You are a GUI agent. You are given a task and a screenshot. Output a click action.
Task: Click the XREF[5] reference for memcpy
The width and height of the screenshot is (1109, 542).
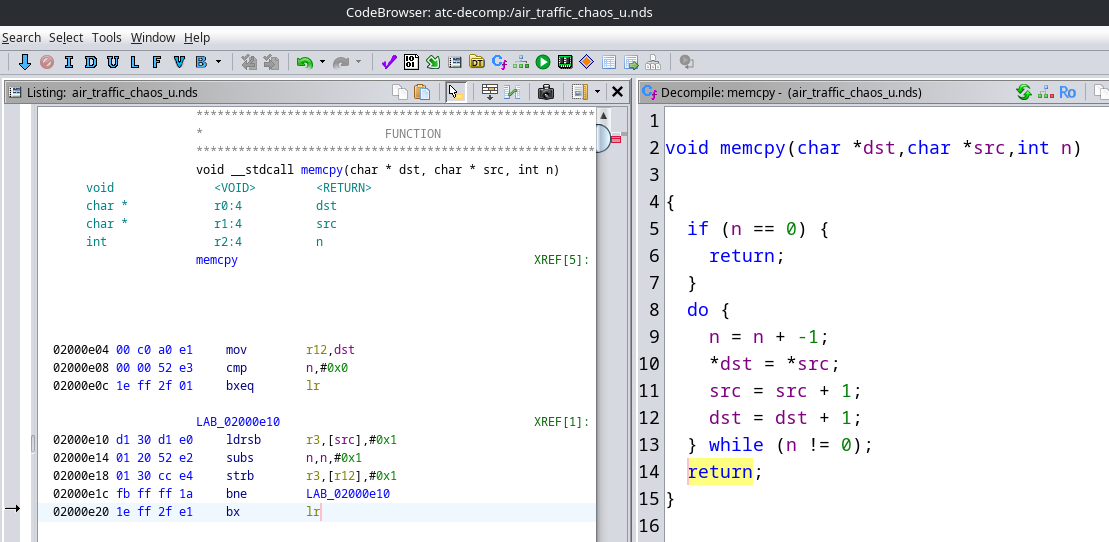click(562, 260)
